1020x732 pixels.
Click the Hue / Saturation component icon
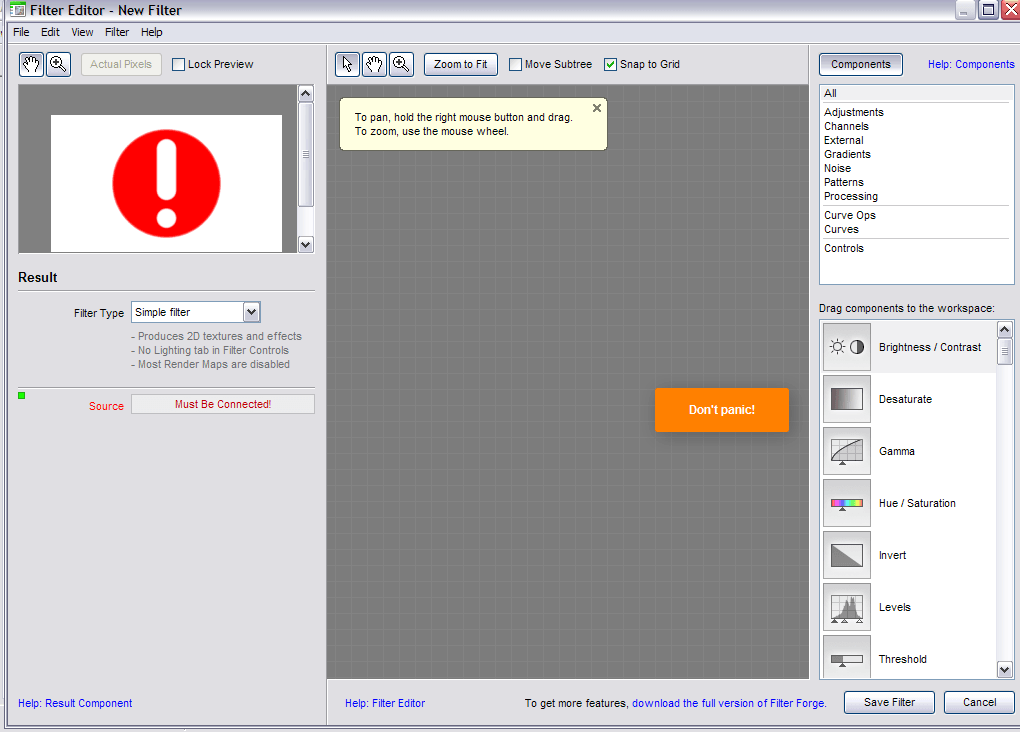click(x=847, y=503)
